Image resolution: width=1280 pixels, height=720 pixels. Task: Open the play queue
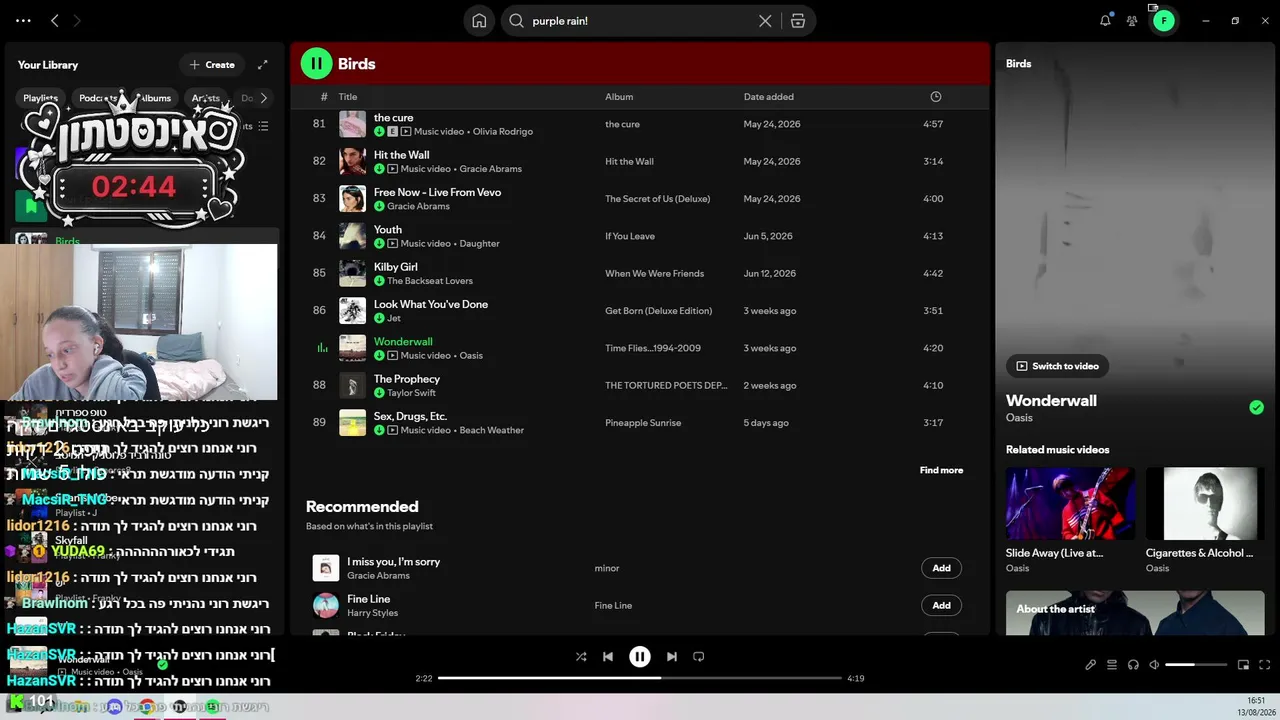click(1112, 665)
